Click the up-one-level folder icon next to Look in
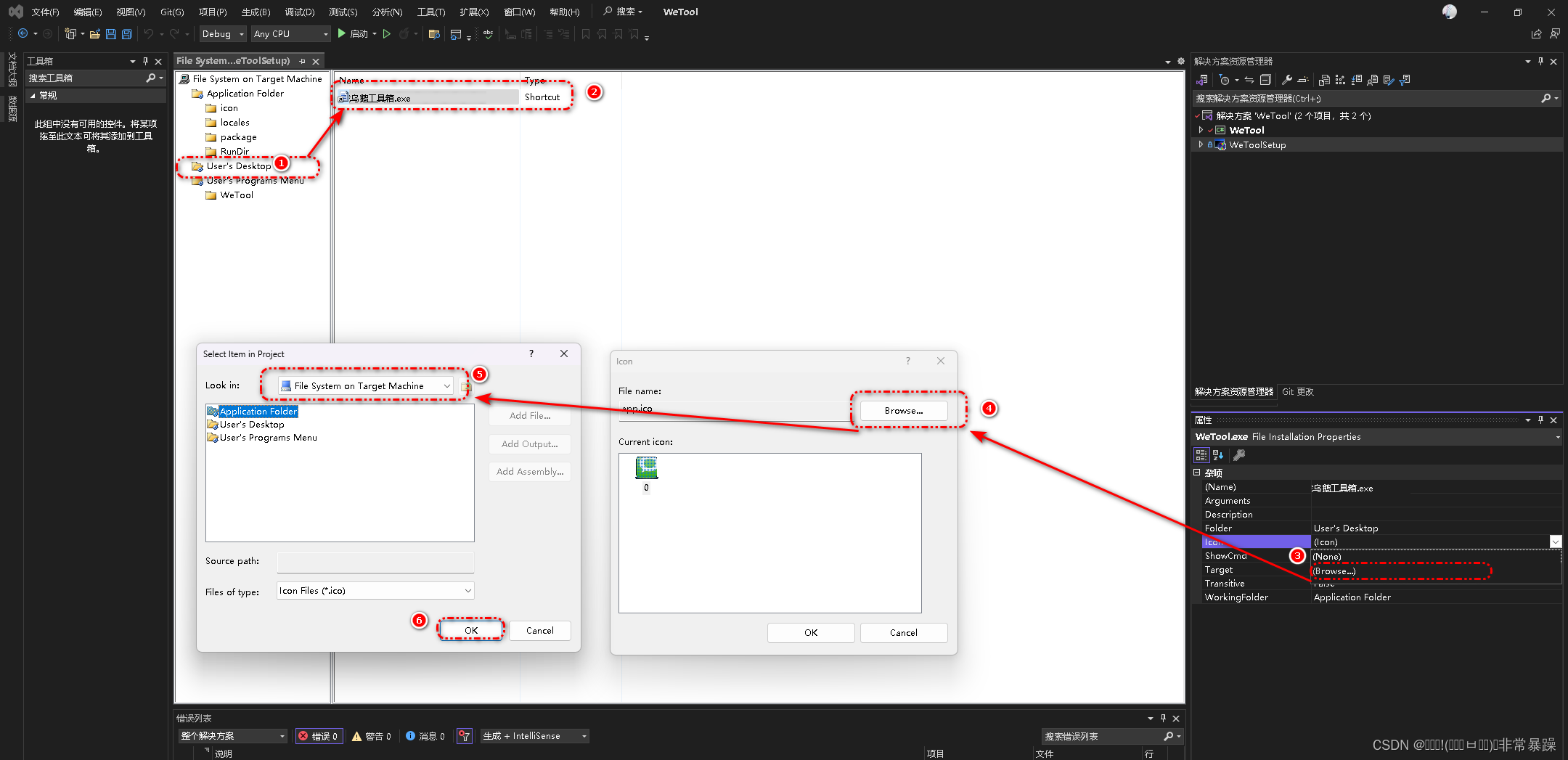Viewport: 1568px width, 760px height. 466,386
